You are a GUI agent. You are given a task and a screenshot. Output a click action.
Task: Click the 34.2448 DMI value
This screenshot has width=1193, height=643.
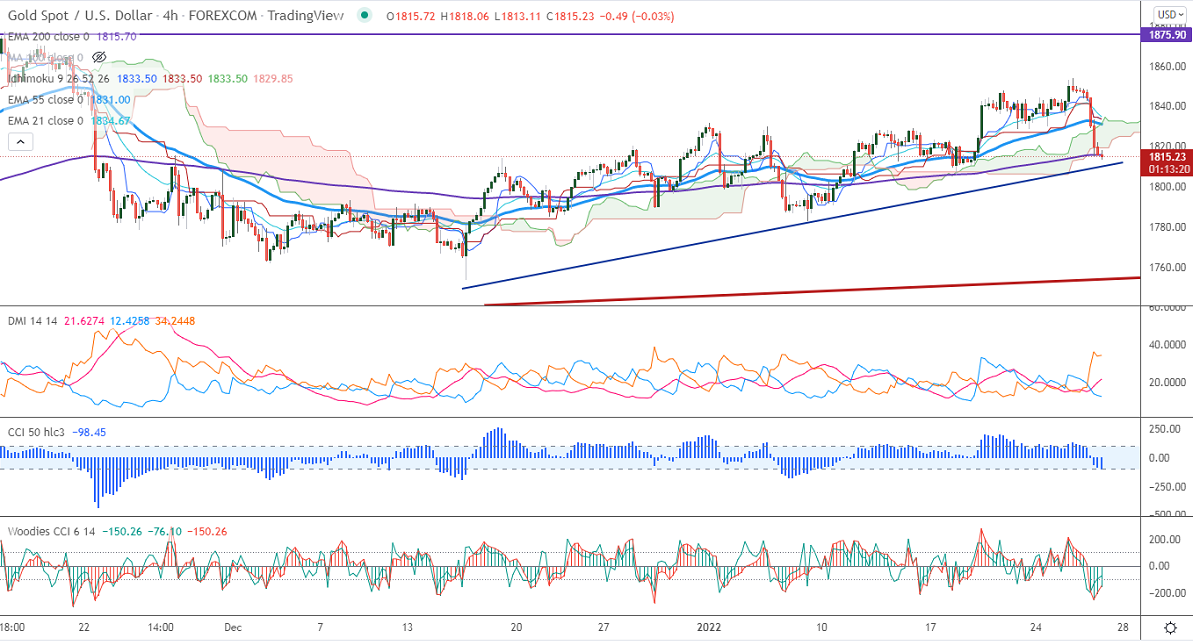[x=174, y=321]
